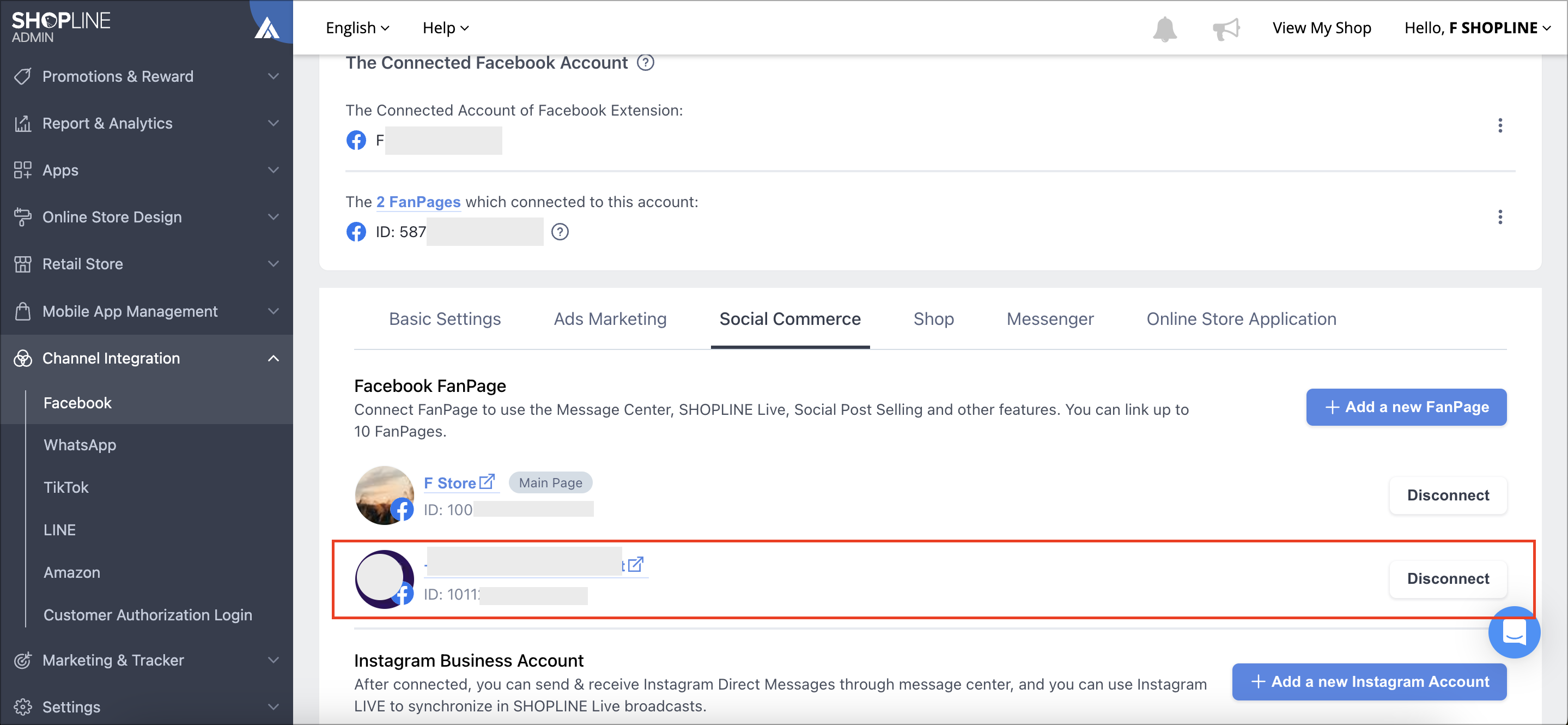Click the triangular logo badge in the top-left header
The image size is (1568, 725).
[x=266, y=27]
